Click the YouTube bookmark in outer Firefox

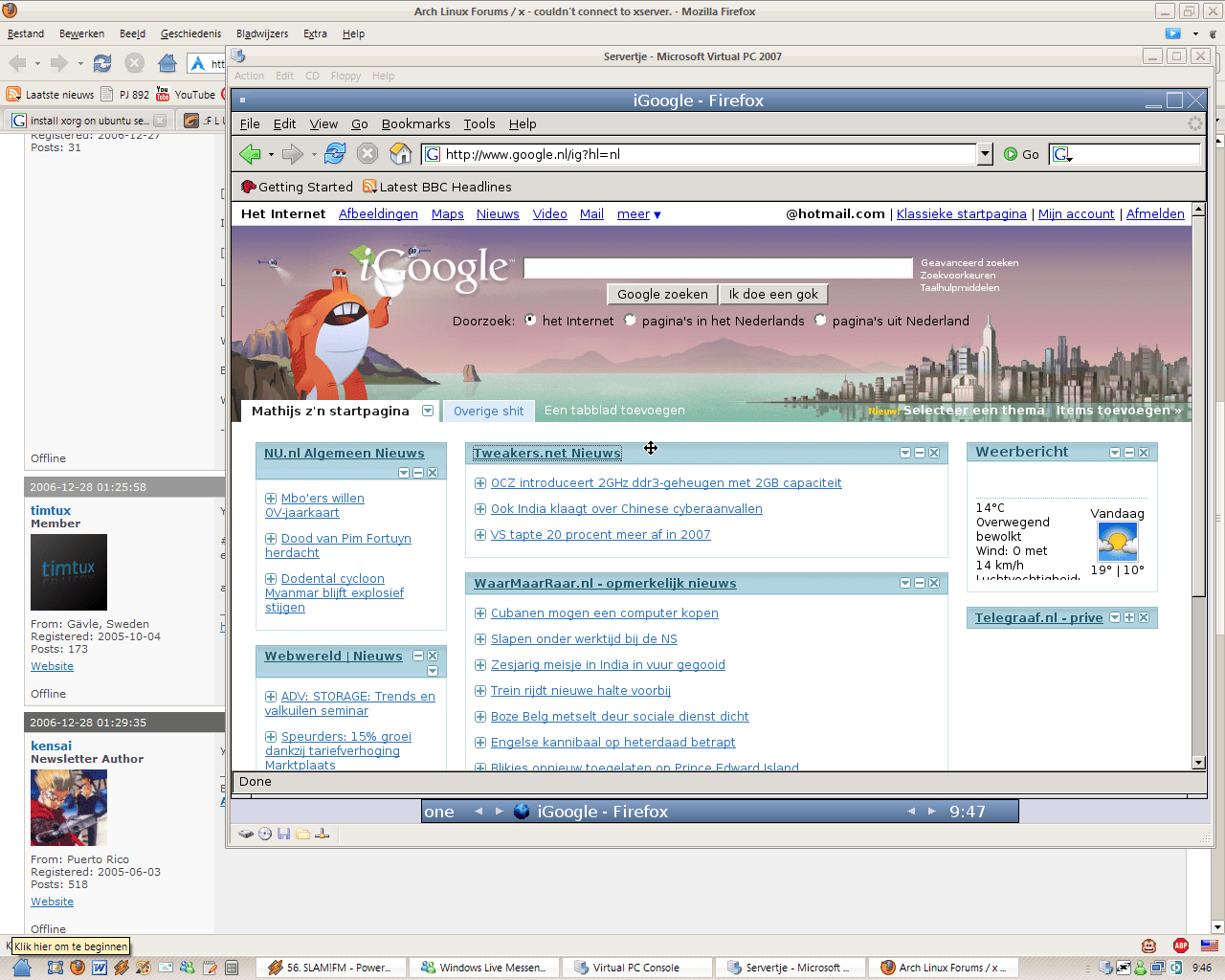point(186,95)
